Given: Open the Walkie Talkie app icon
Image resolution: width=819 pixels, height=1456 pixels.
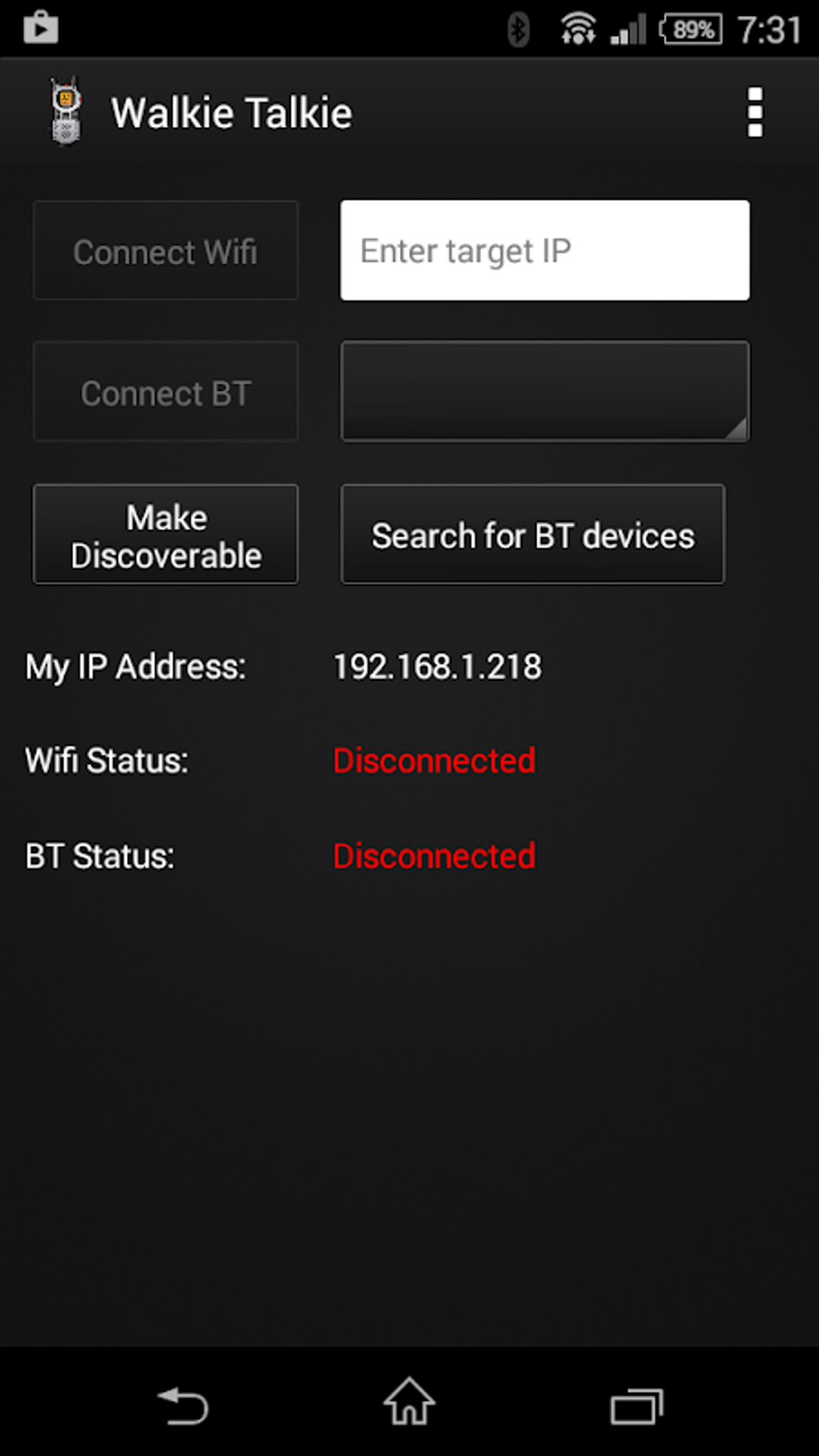Looking at the screenshot, I should (66, 112).
